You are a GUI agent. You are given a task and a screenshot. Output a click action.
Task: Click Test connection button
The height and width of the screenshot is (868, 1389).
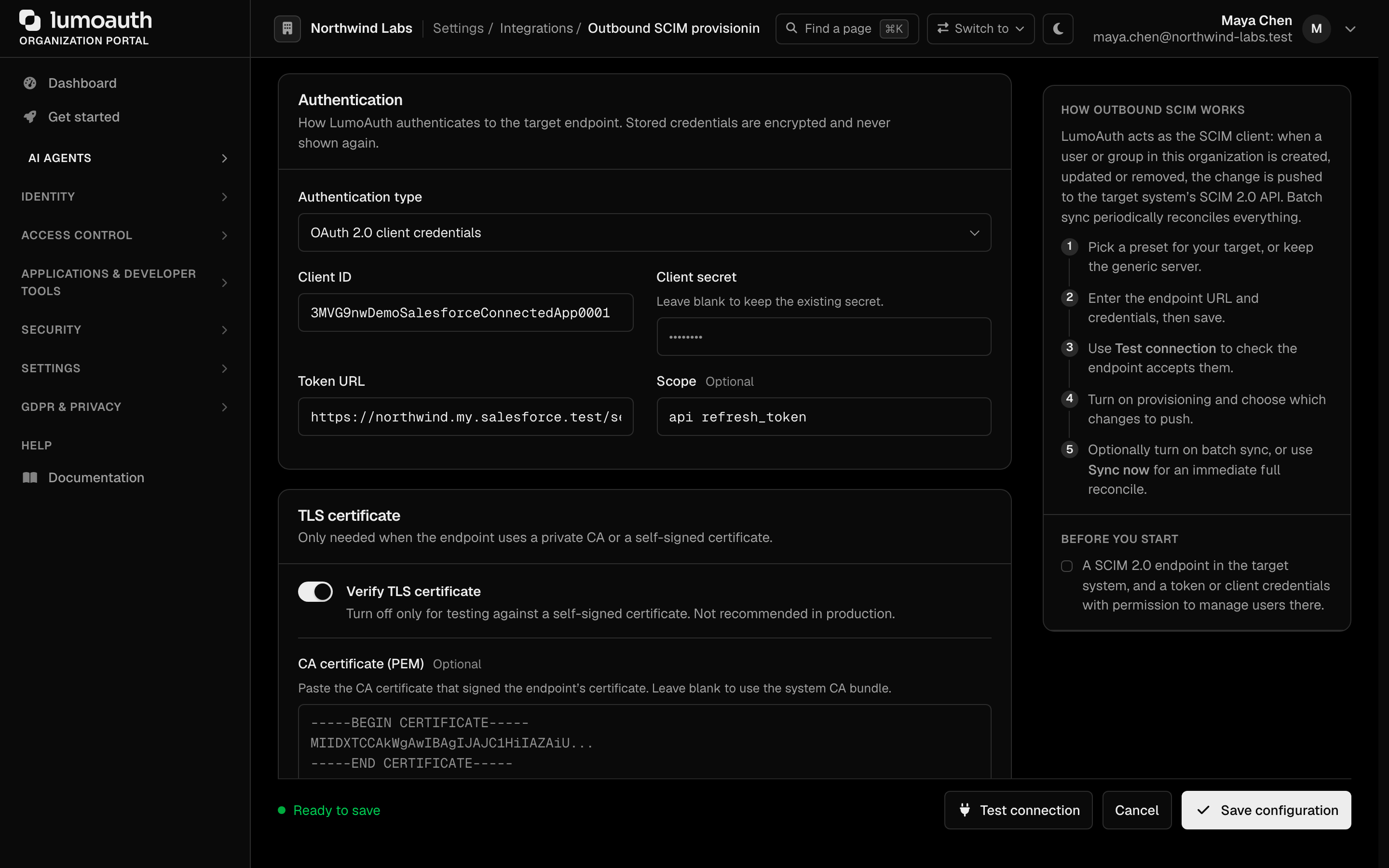click(1018, 810)
